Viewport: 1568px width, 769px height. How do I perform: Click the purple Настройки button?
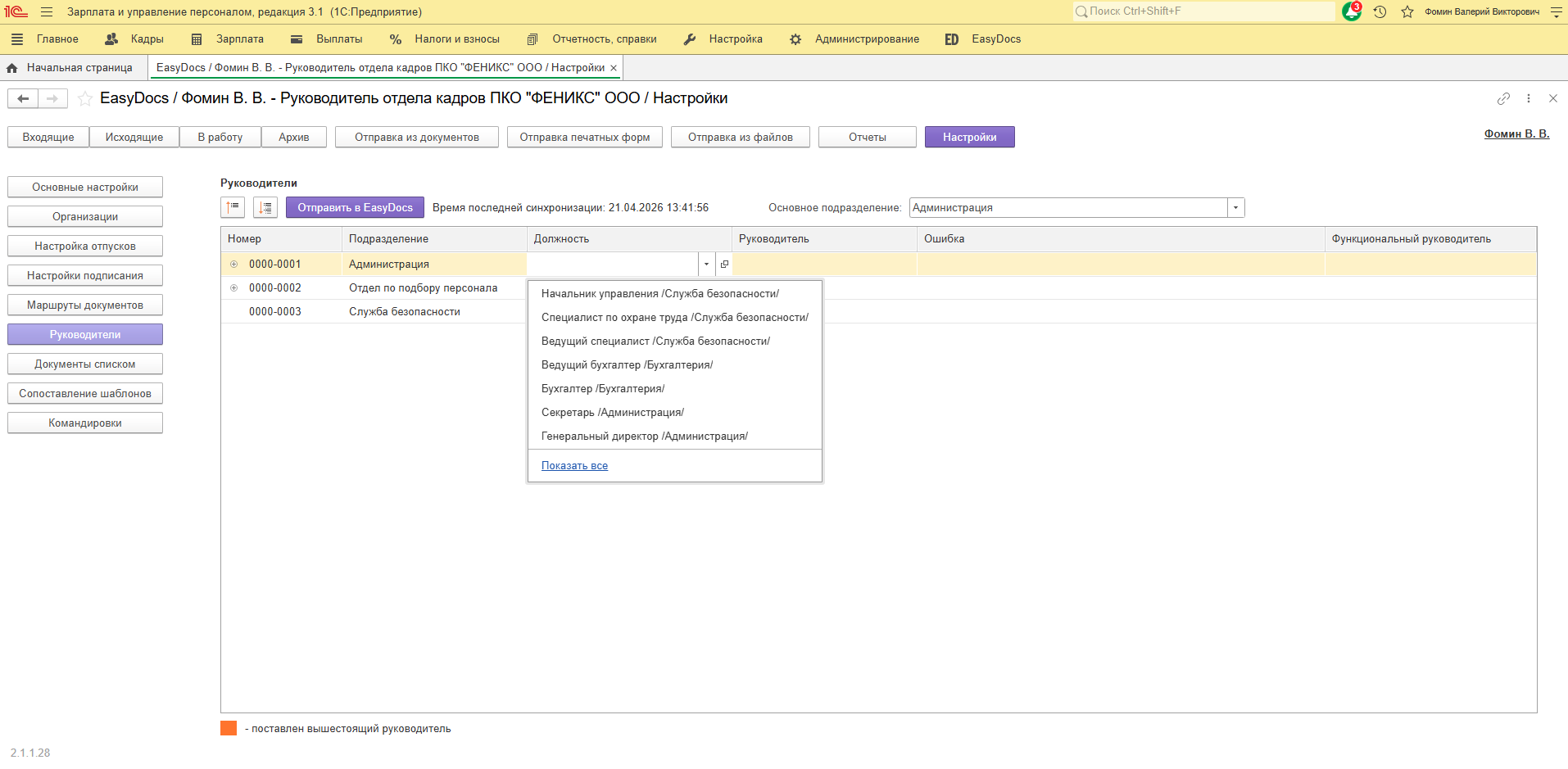tap(970, 138)
